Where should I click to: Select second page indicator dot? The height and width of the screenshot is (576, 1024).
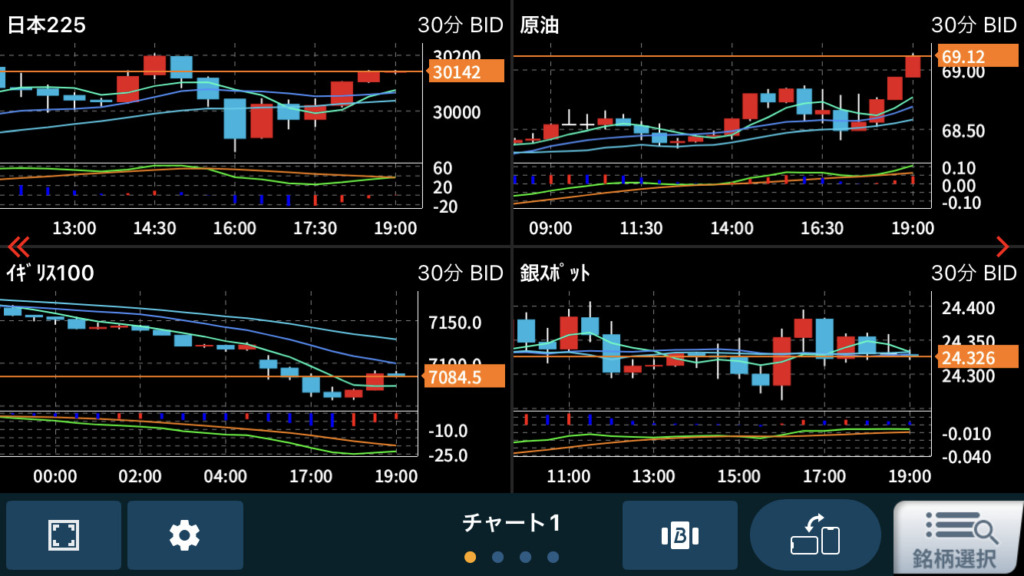click(x=498, y=557)
